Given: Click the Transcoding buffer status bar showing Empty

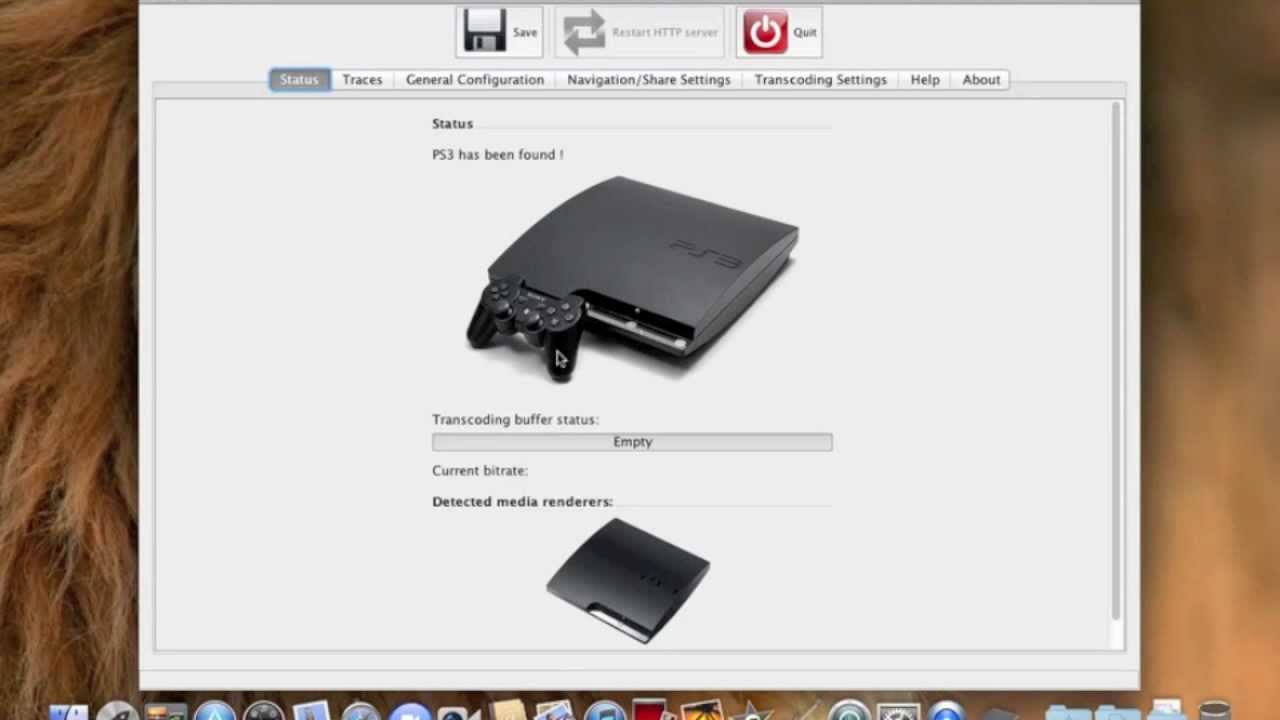Looking at the screenshot, I should click(x=632, y=442).
